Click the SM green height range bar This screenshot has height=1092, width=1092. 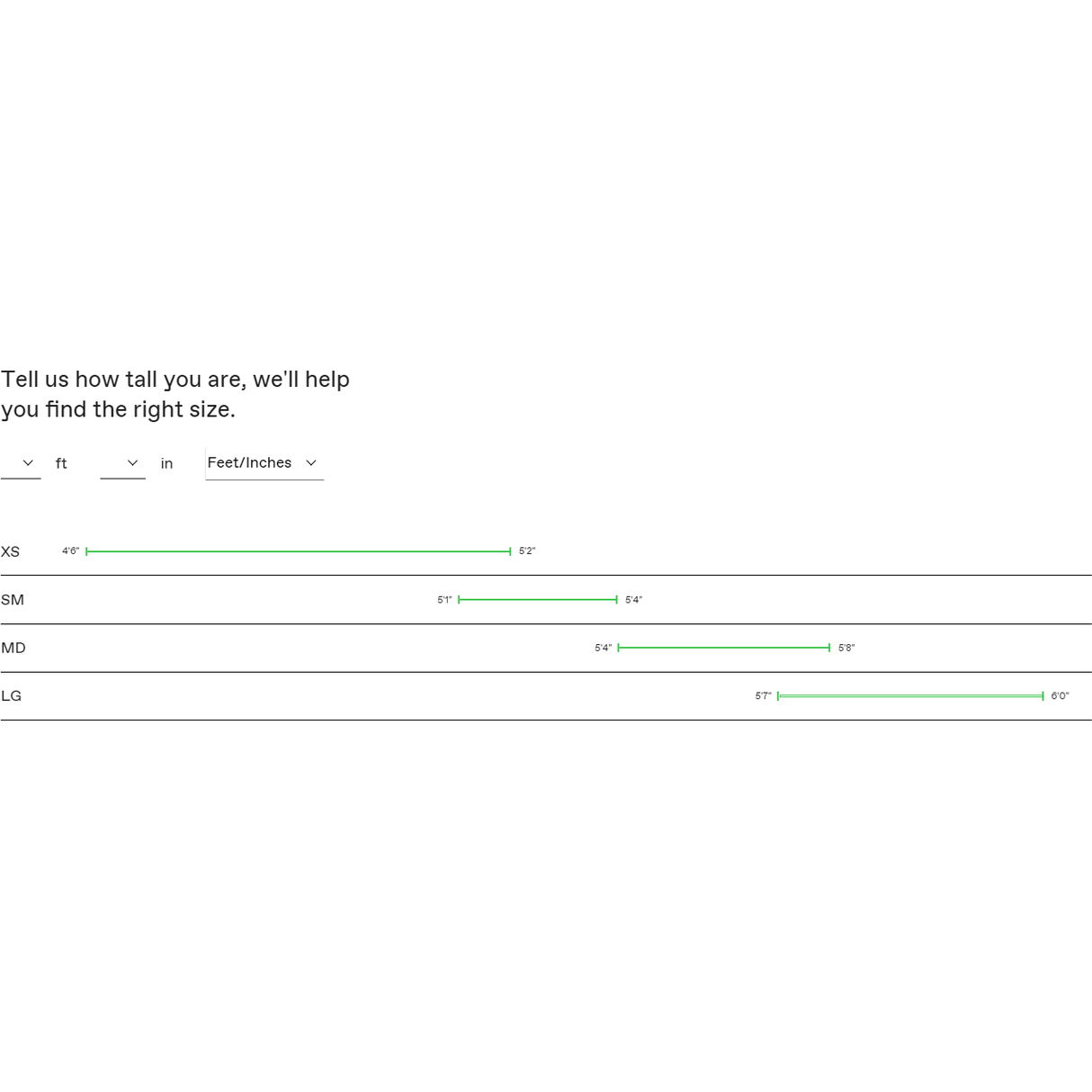pos(537,599)
